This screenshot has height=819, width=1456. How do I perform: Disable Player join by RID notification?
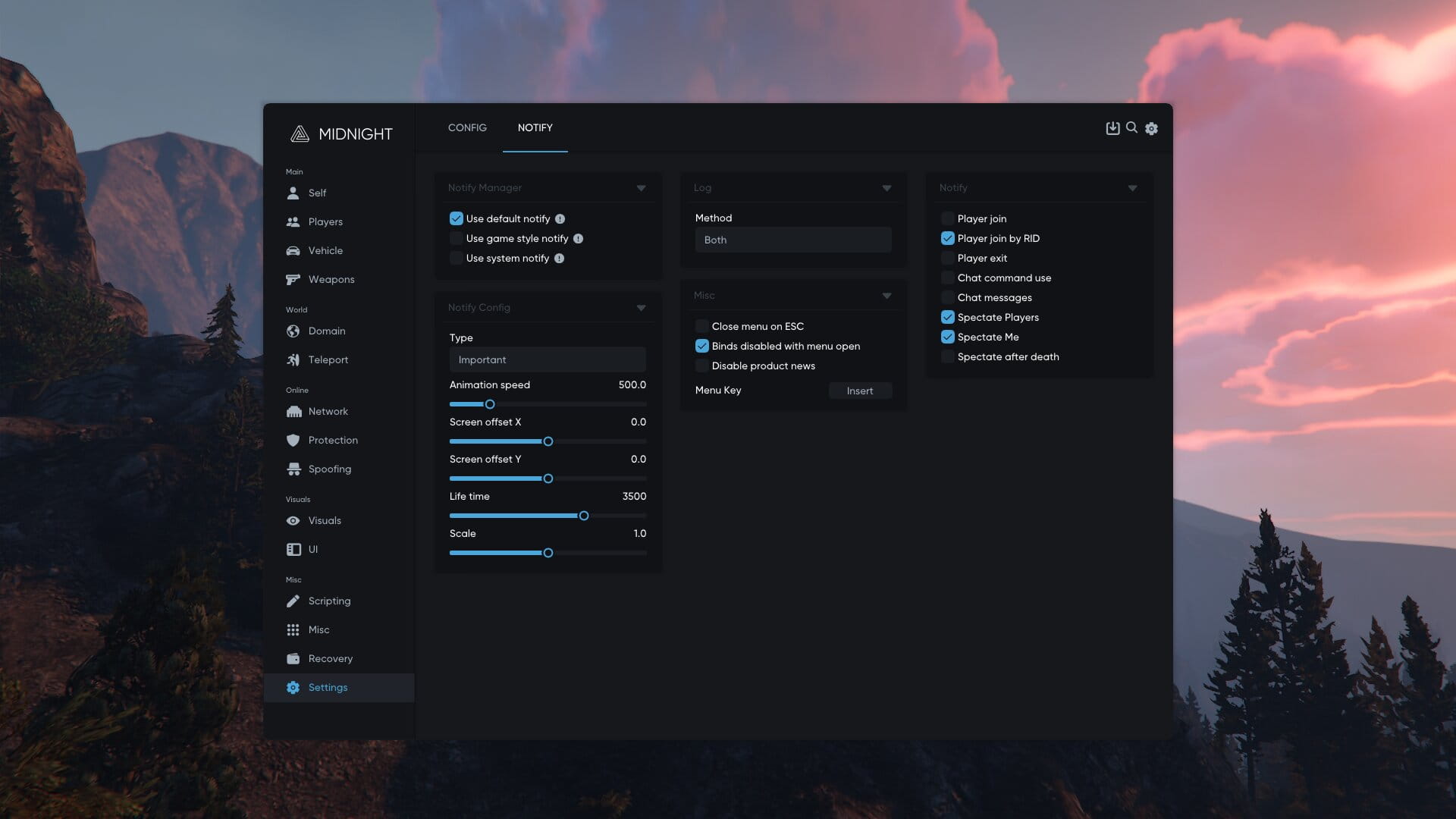pos(947,239)
